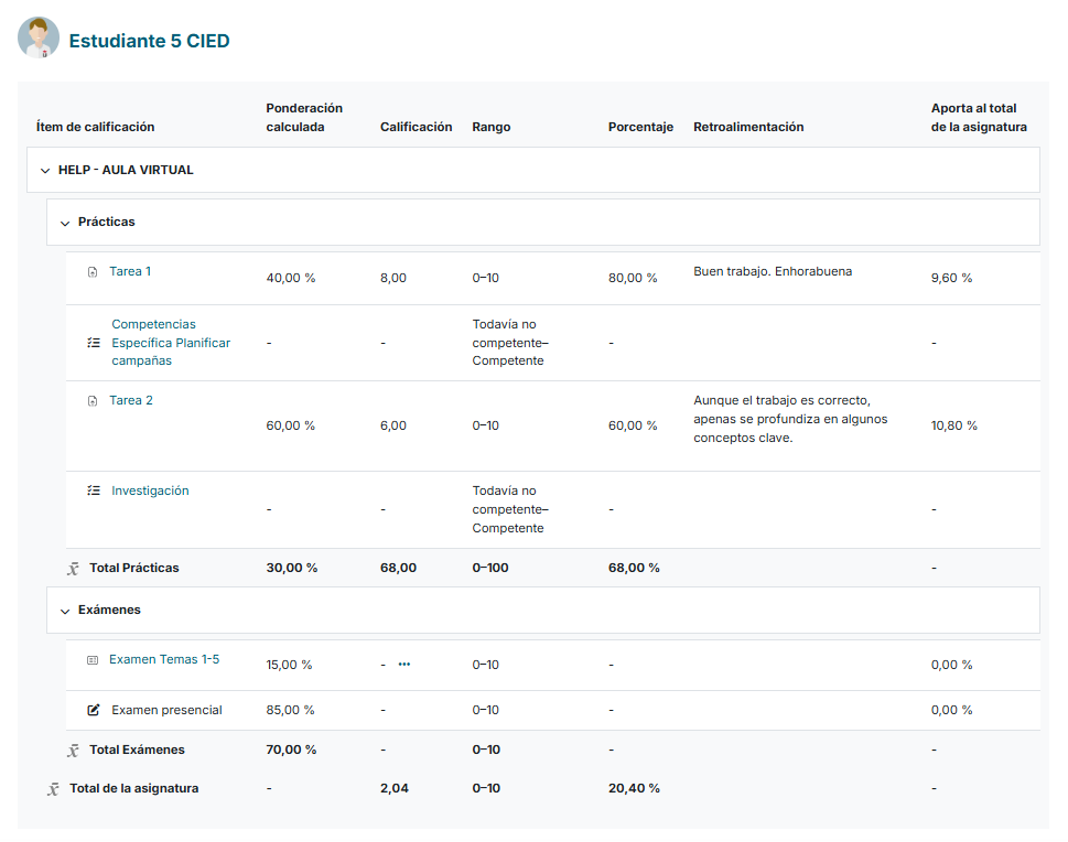Select the contribution value 9,60 %
This screenshot has width=1068, height=842.
pos(952,278)
